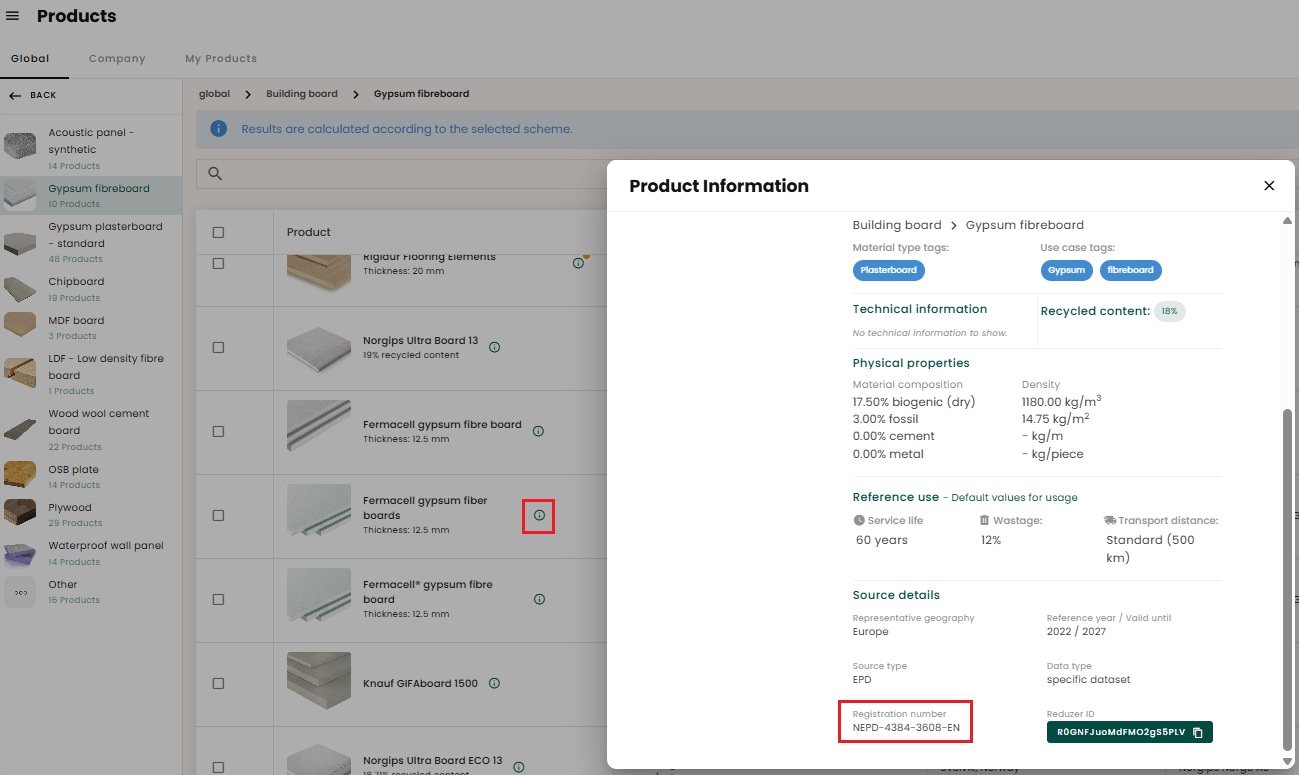Close the Product Information dialog

point(1269,186)
